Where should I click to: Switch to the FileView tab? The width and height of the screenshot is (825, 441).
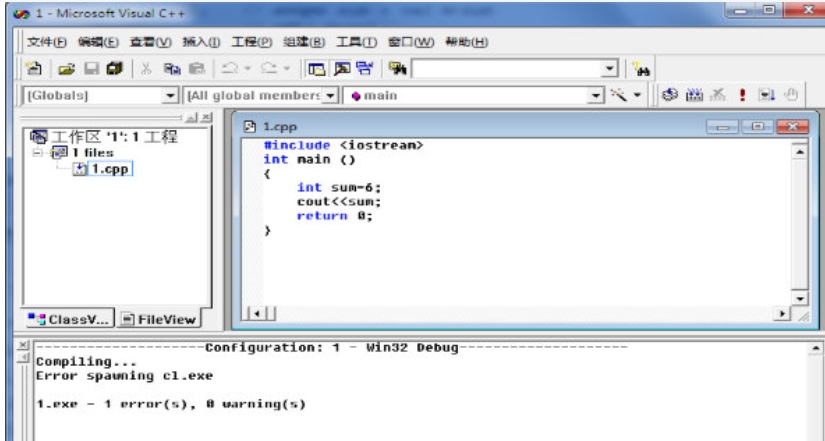click(x=158, y=319)
